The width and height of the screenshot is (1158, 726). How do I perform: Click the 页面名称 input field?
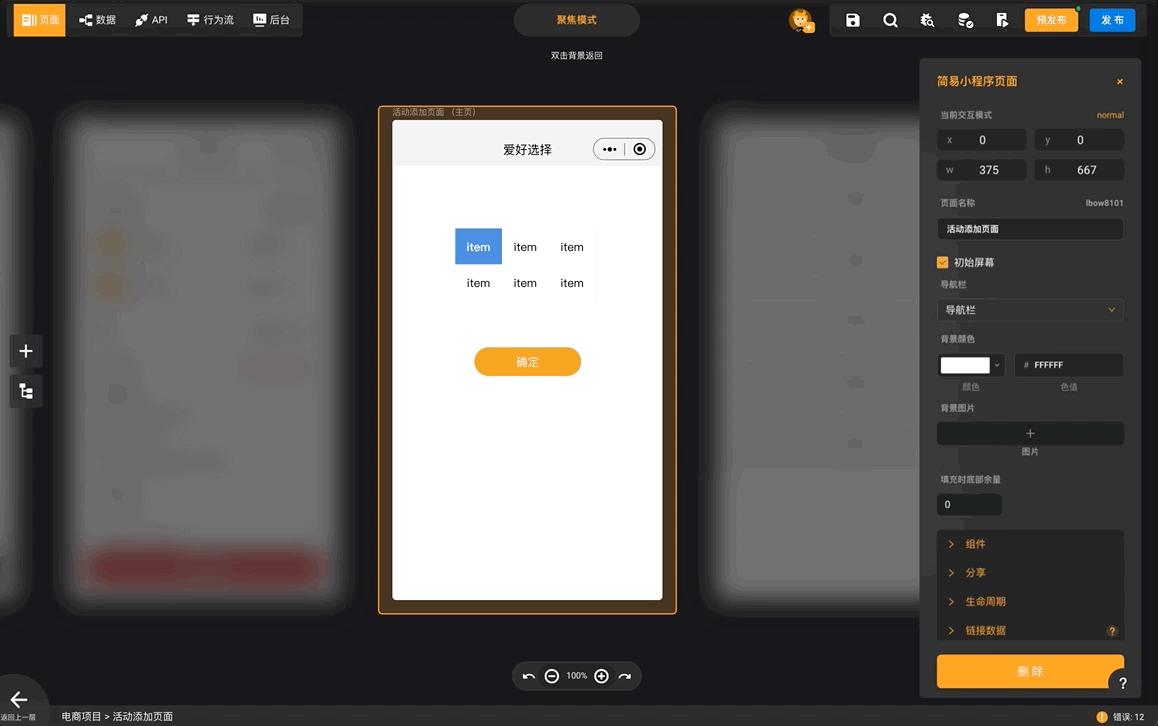point(1030,229)
